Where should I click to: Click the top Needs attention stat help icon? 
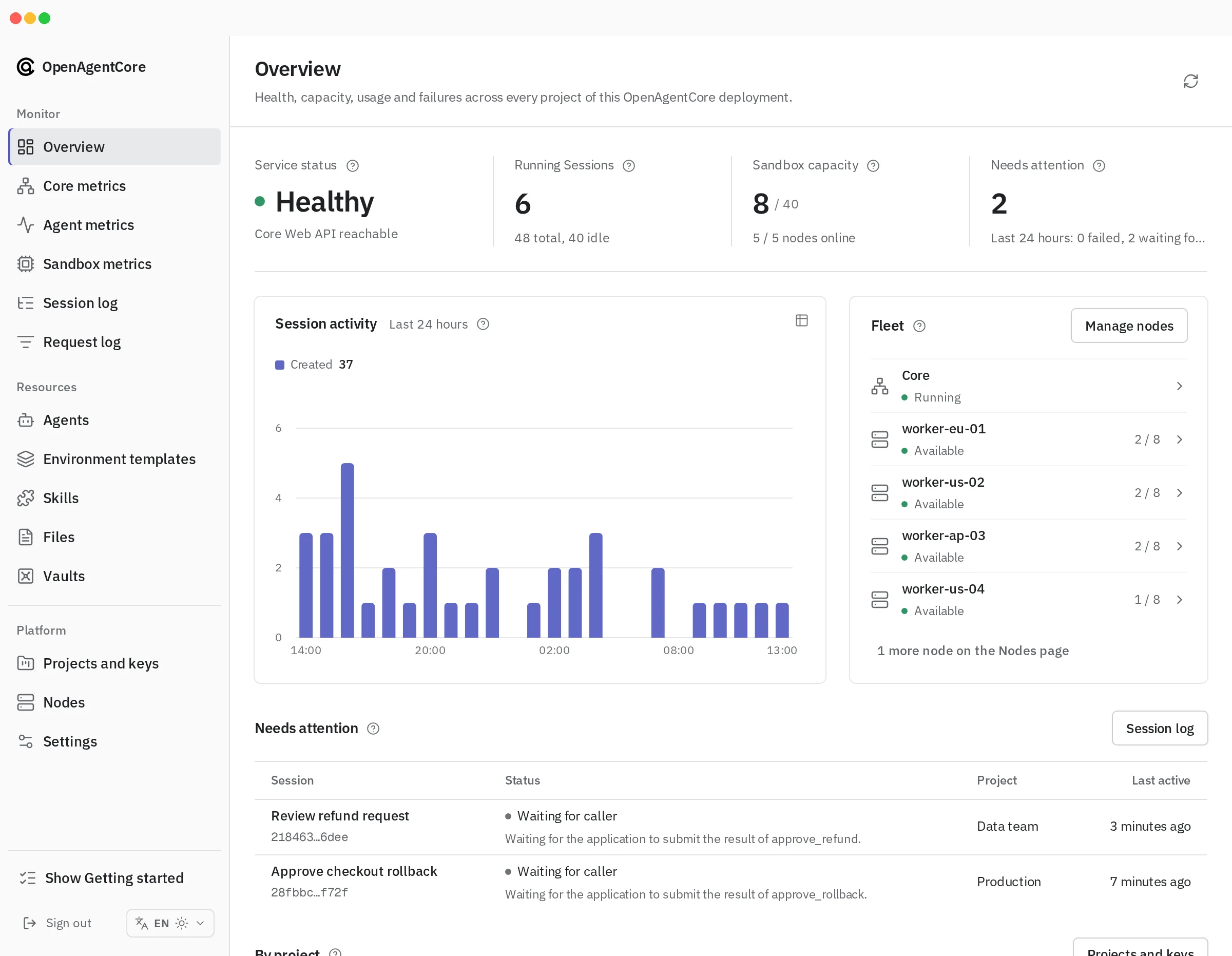pos(1099,165)
